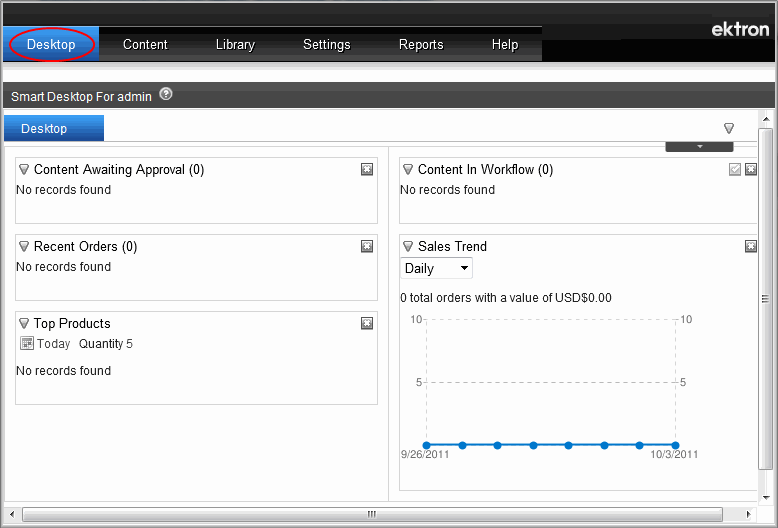Open the Help menu
This screenshot has height=528, width=778.
(505, 44)
